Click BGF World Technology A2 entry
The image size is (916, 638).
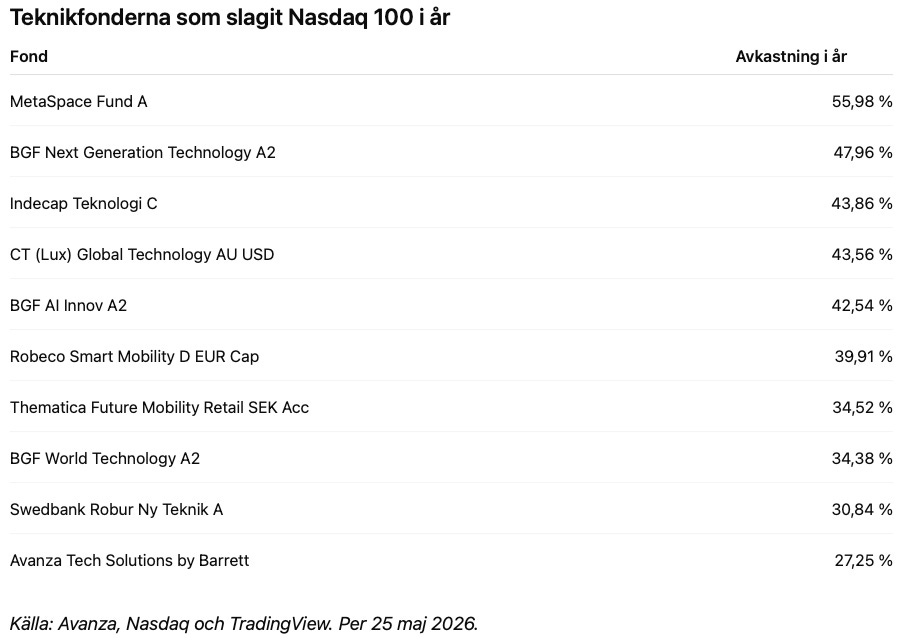point(105,459)
